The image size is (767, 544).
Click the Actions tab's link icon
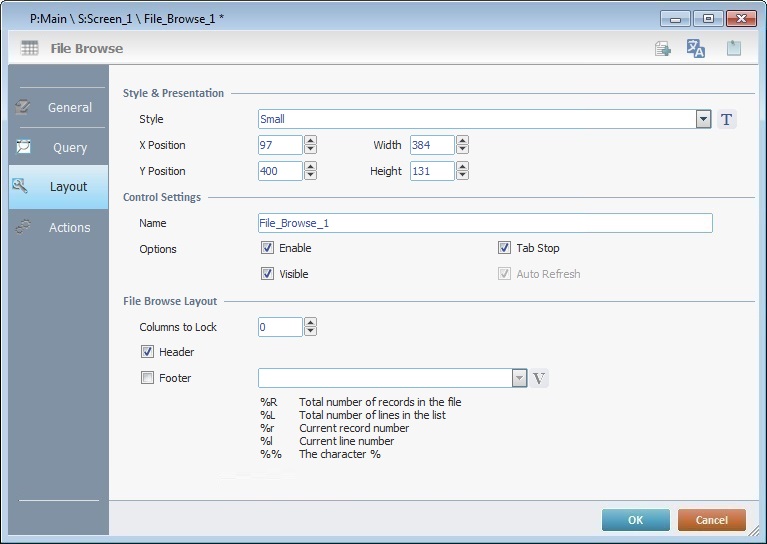(x=24, y=227)
